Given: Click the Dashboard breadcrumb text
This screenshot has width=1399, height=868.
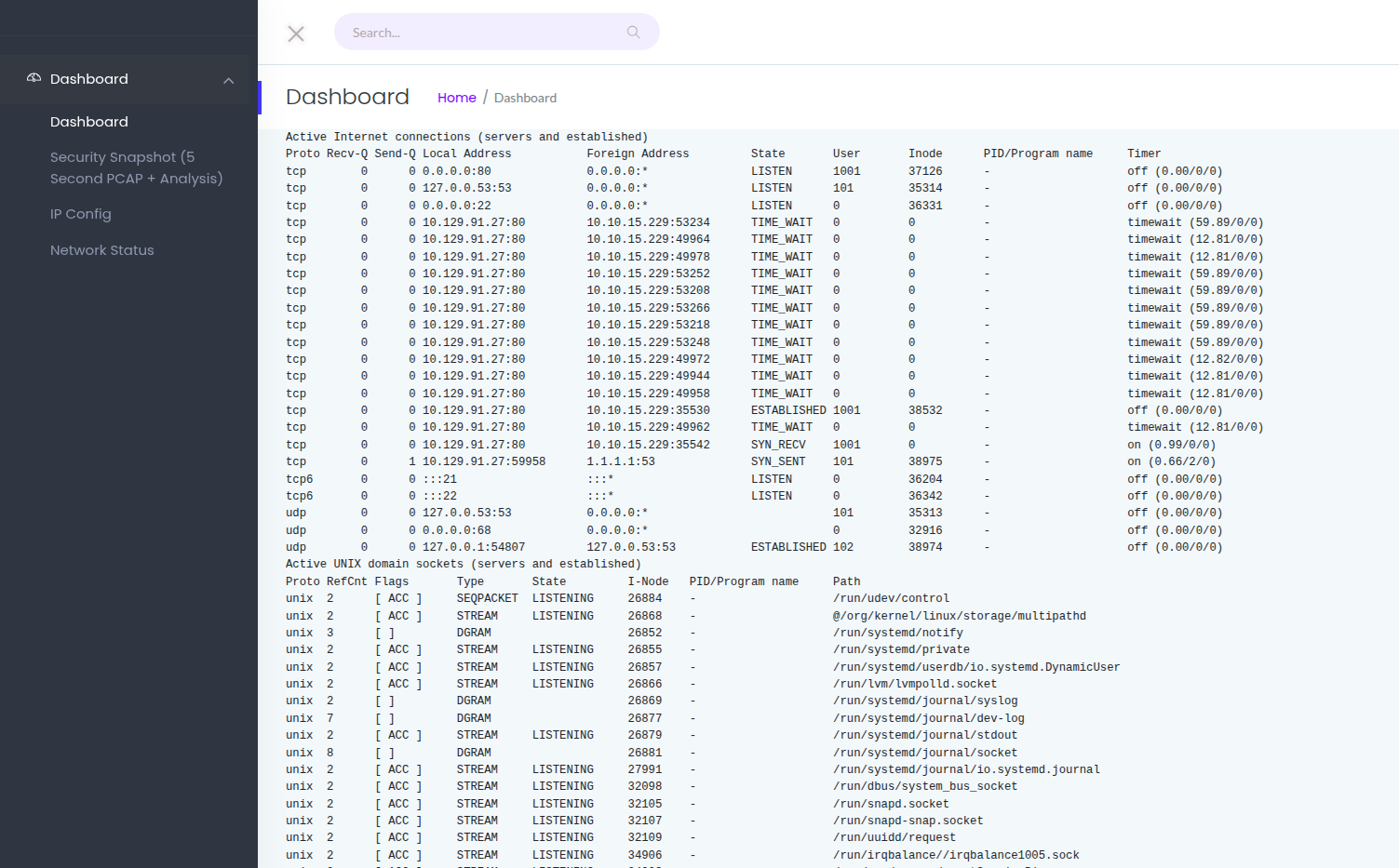Looking at the screenshot, I should tap(525, 98).
